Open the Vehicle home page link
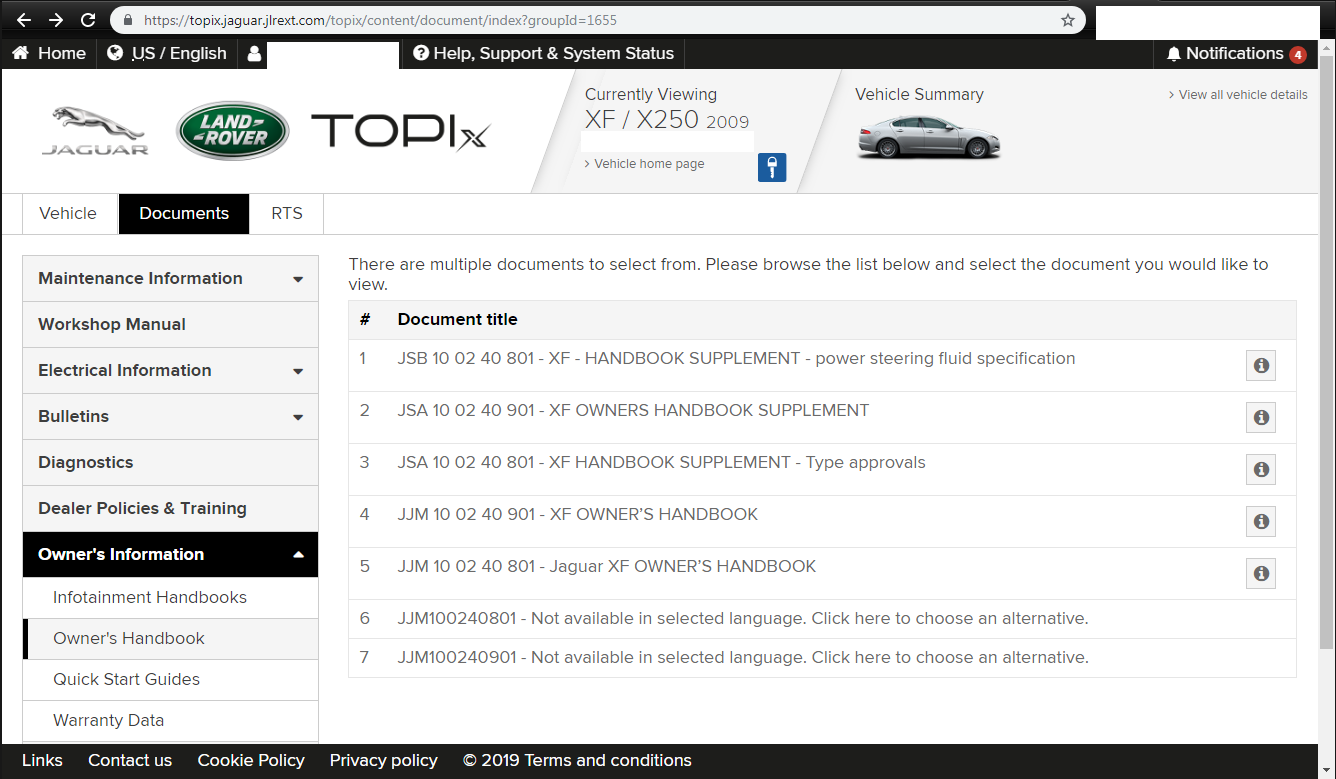 pyautogui.click(x=649, y=164)
